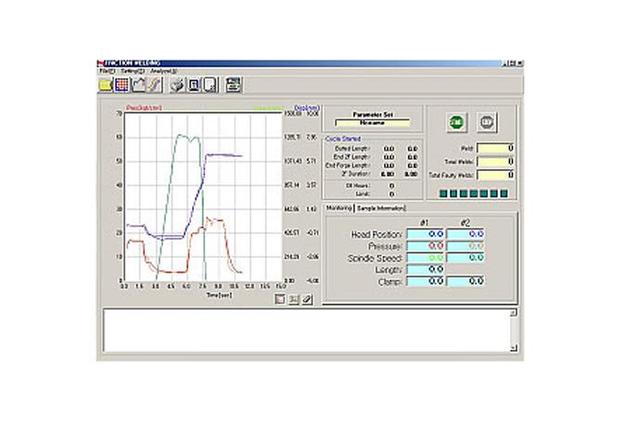Click Head Position #1 value field
Viewport: 640px width, 427px height.
pyautogui.click(x=426, y=234)
